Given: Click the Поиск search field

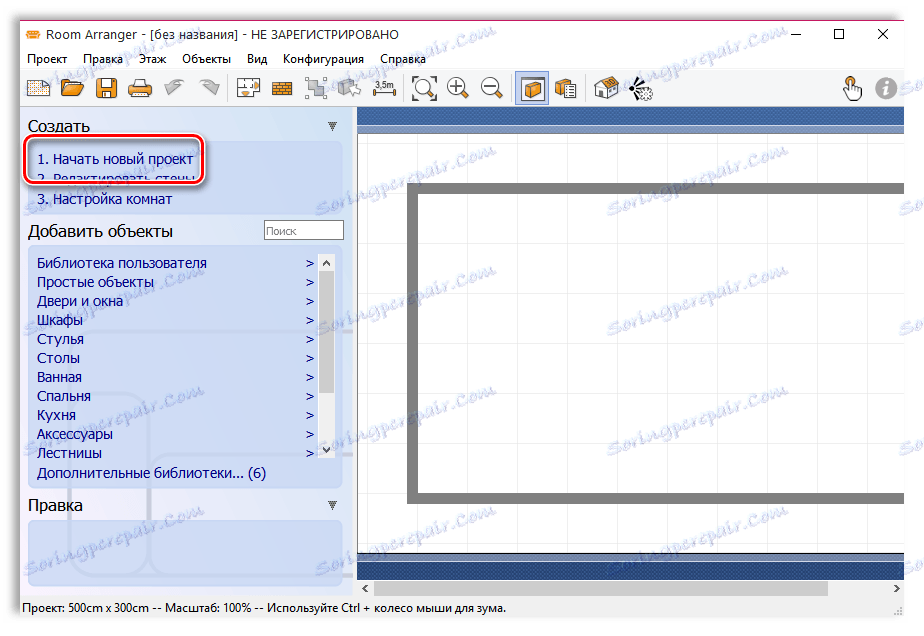Looking at the screenshot, I should click(x=303, y=230).
